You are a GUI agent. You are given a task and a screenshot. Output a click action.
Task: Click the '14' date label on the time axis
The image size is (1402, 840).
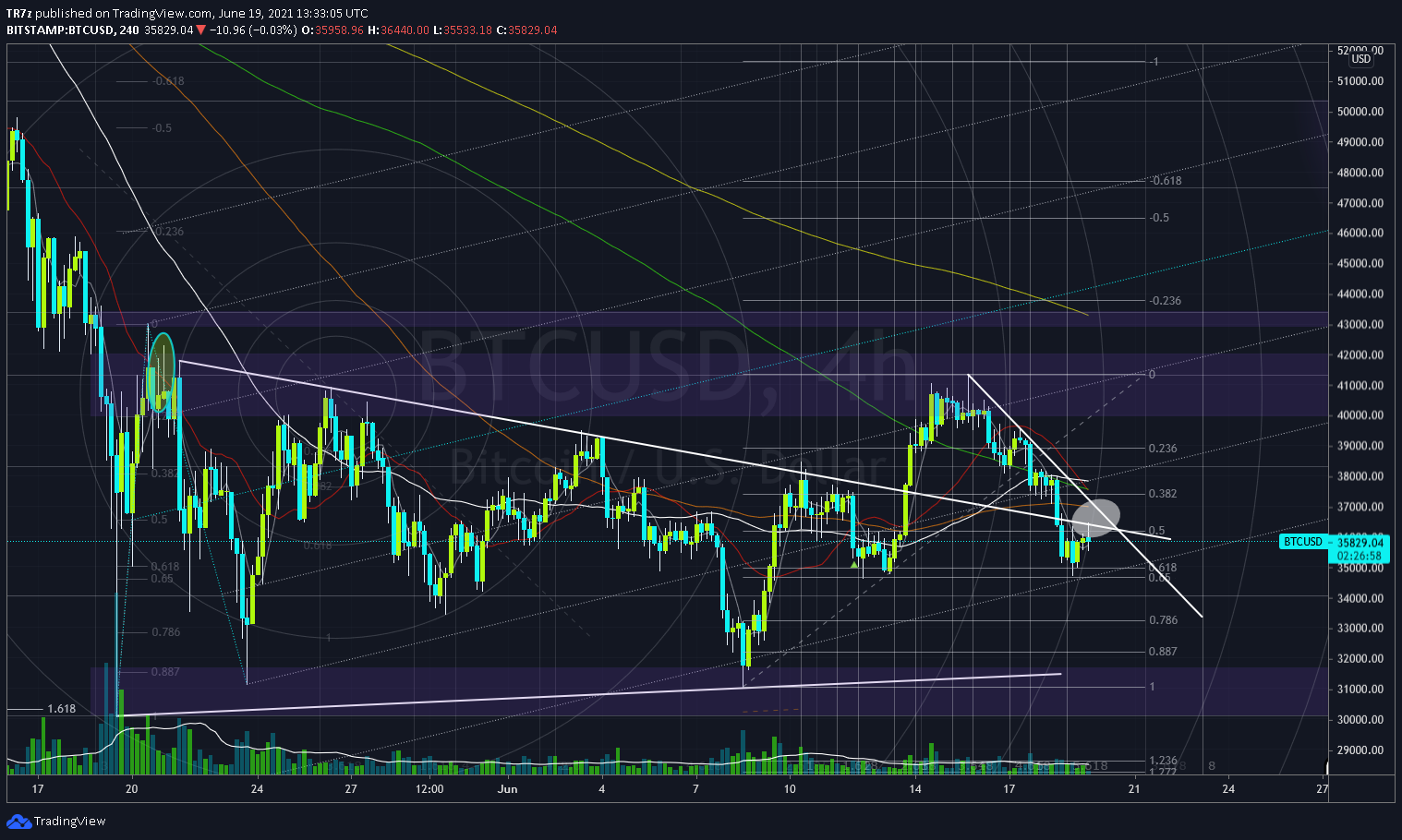click(915, 789)
